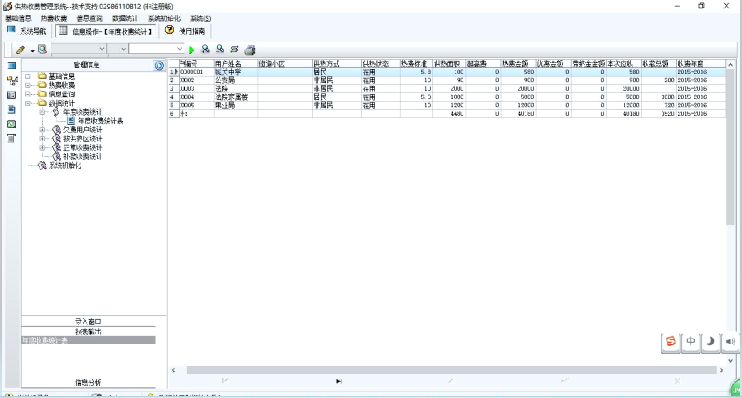Image resolution: width=742 pixels, height=398 pixels.
Task: Click the magnifier preview icon beside pencil
Action: [42, 49]
